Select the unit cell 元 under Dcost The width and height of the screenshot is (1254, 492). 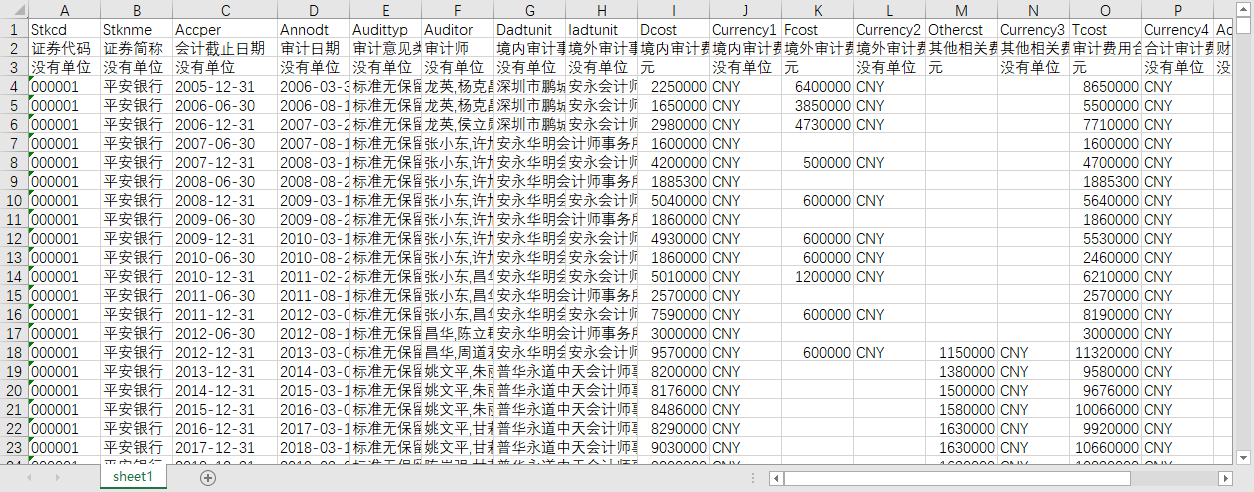(674, 67)
